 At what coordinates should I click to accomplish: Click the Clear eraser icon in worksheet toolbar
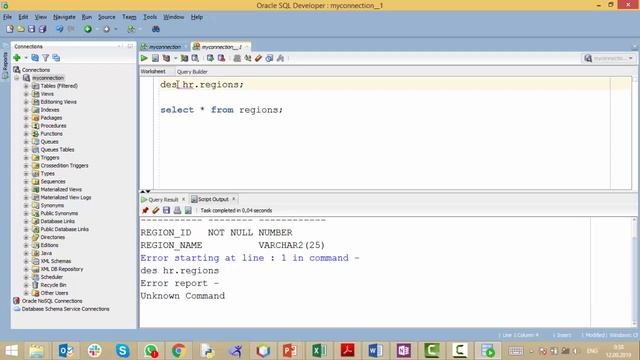point(258,58)
